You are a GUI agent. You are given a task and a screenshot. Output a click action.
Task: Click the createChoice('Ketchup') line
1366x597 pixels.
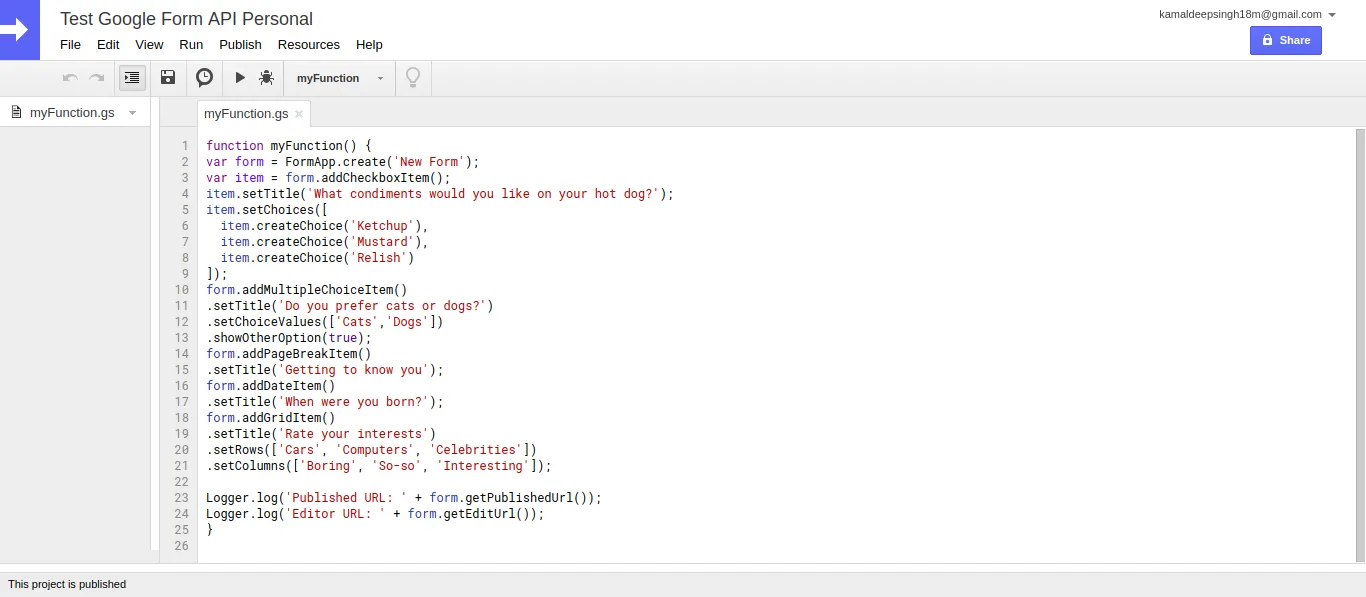(324, 226)
